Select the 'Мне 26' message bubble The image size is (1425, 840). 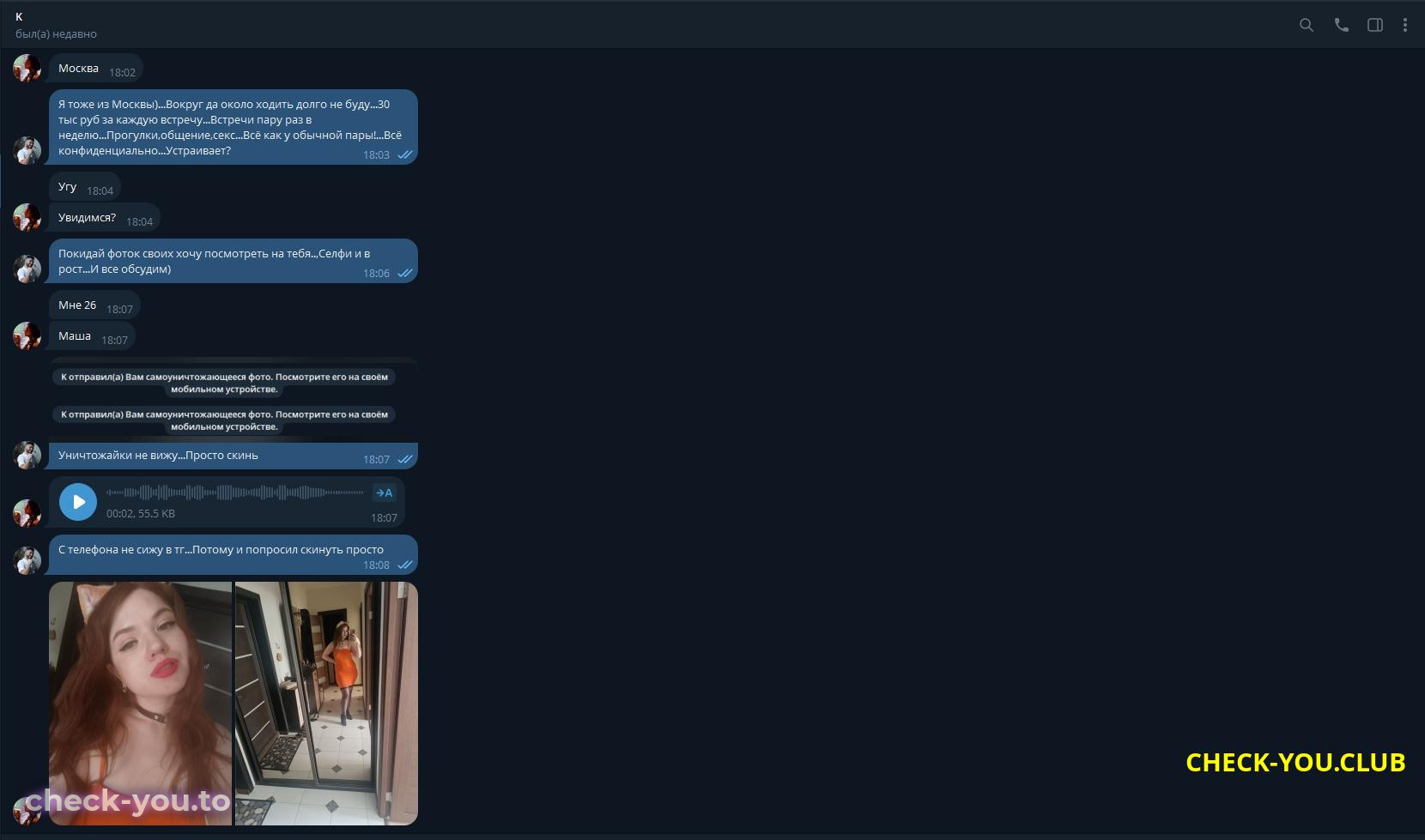coord(94,305)
